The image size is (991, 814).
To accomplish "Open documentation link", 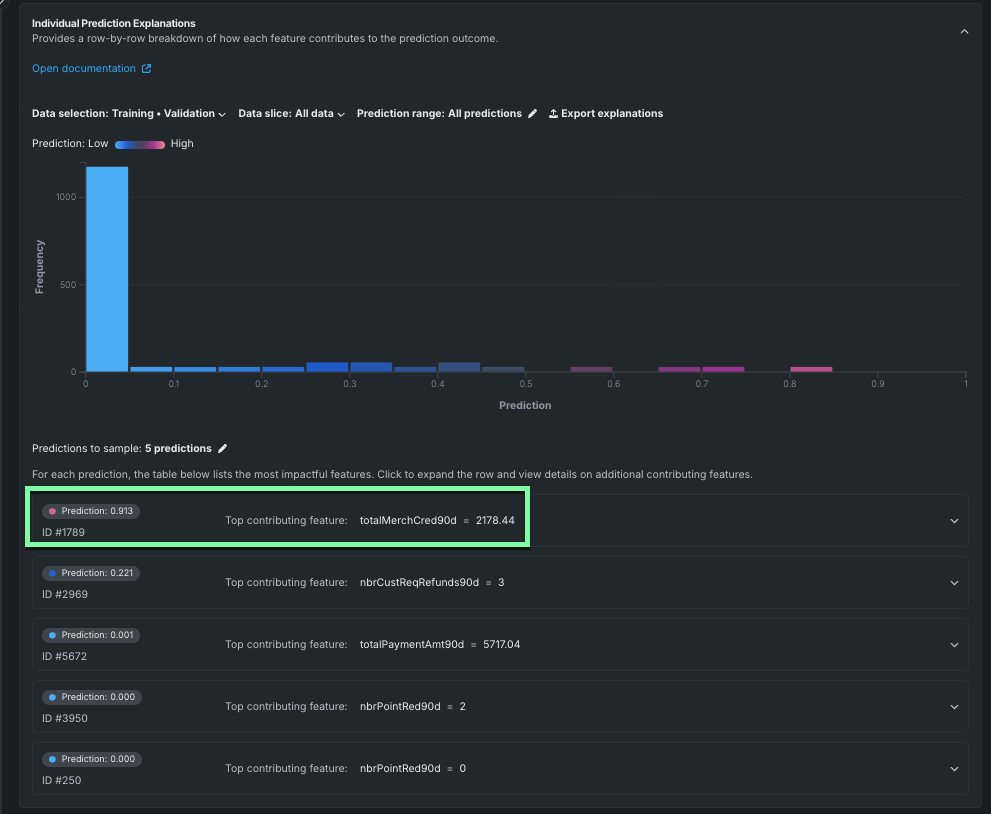I will 84,69.
